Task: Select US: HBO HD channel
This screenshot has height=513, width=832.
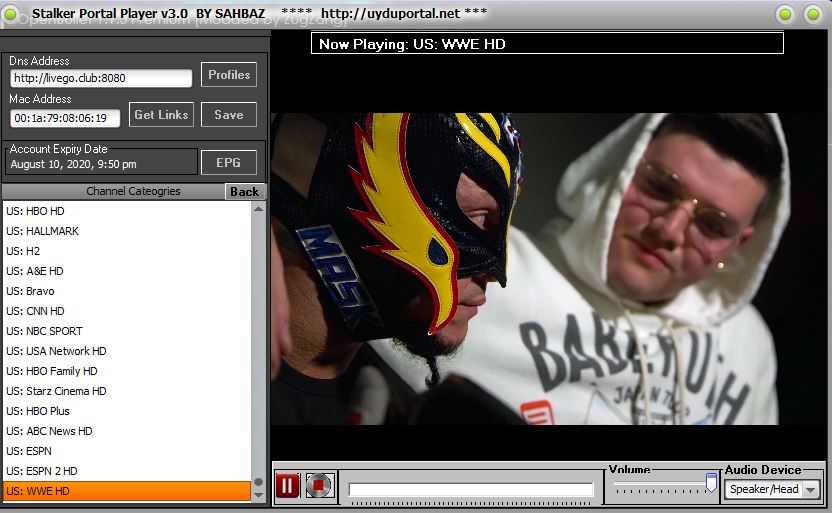Action: click(x=127, y=211)
